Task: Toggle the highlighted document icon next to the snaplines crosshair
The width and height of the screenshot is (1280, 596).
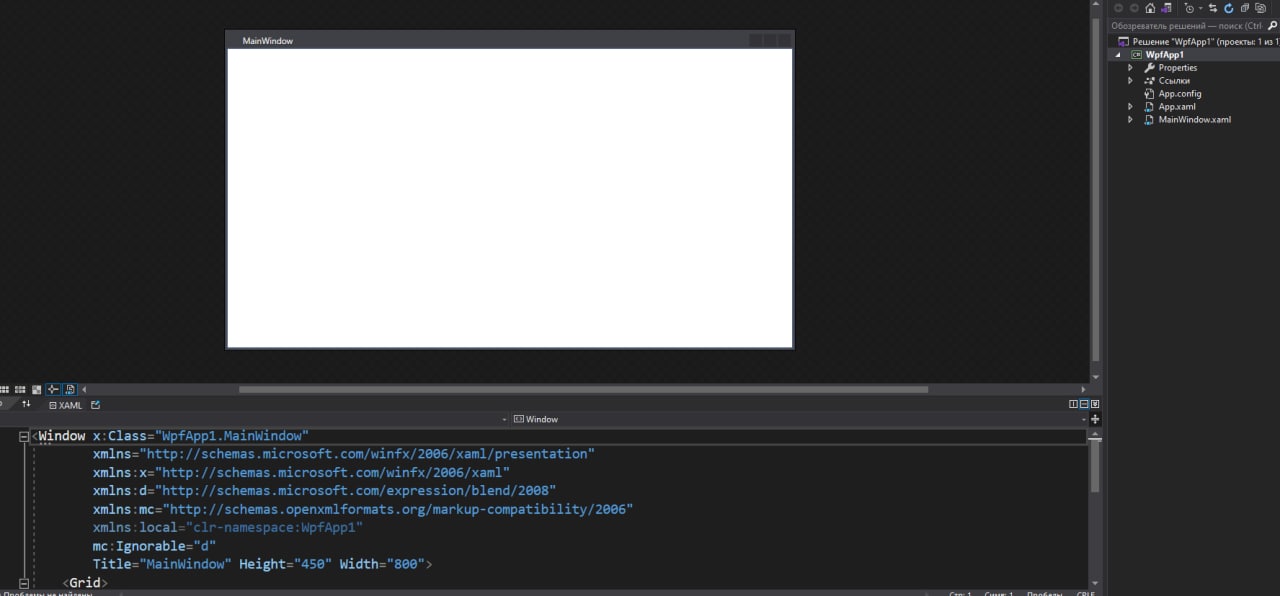Action: tap(70, 390)
